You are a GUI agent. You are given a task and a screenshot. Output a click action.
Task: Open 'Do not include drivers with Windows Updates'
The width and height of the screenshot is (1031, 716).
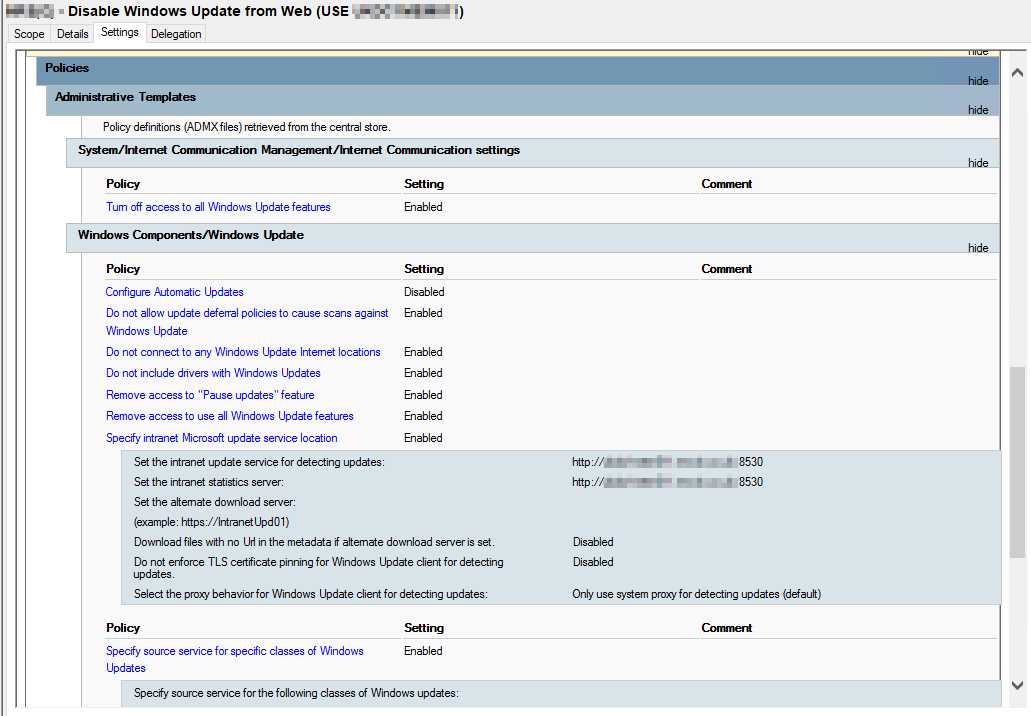pyautogui.click(x=213, y=373)
